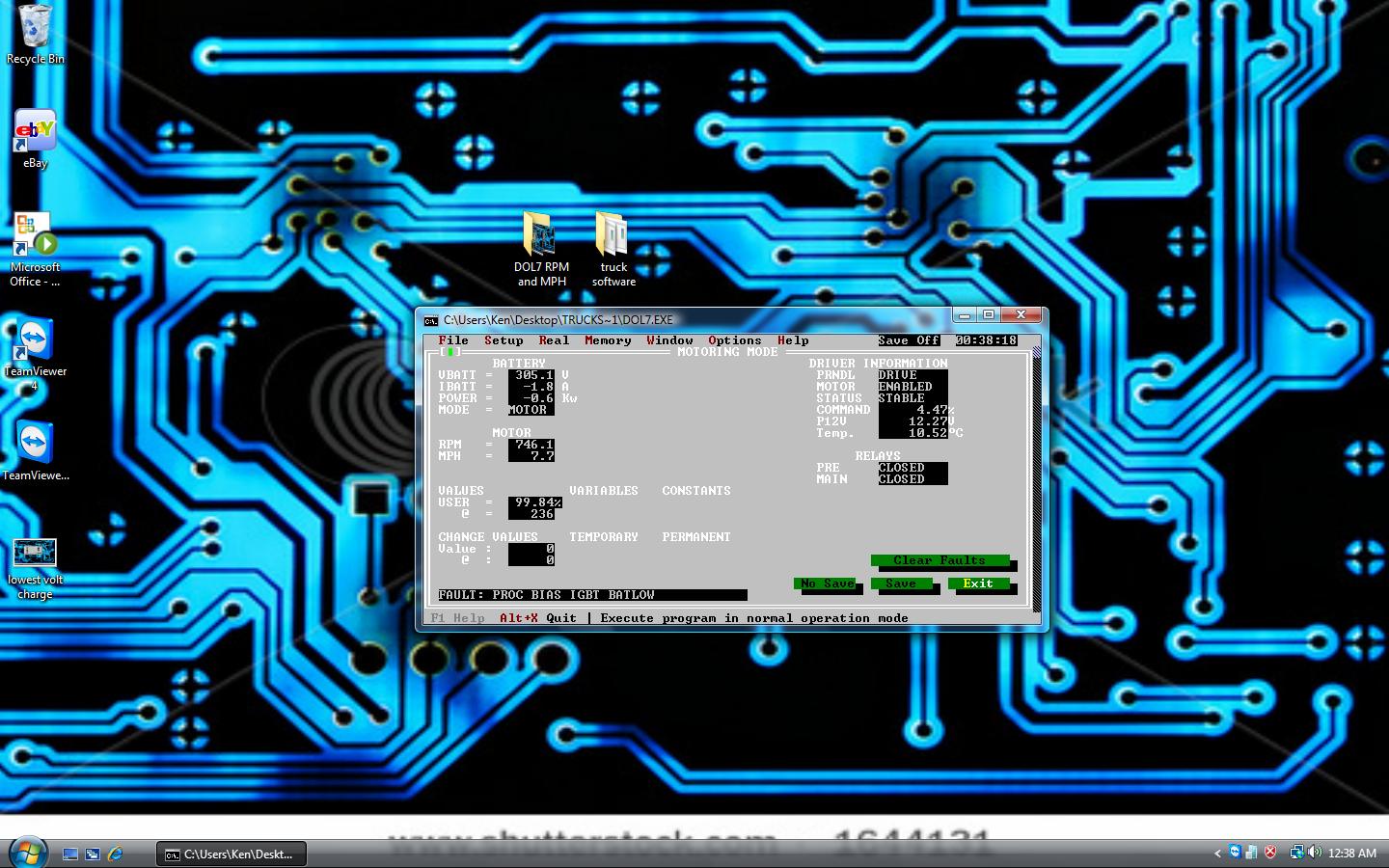Viewport: 1389px width, 868px height.
Task: Select the second TeamViewer desktop shortcut
Action: tap(35, 450)
